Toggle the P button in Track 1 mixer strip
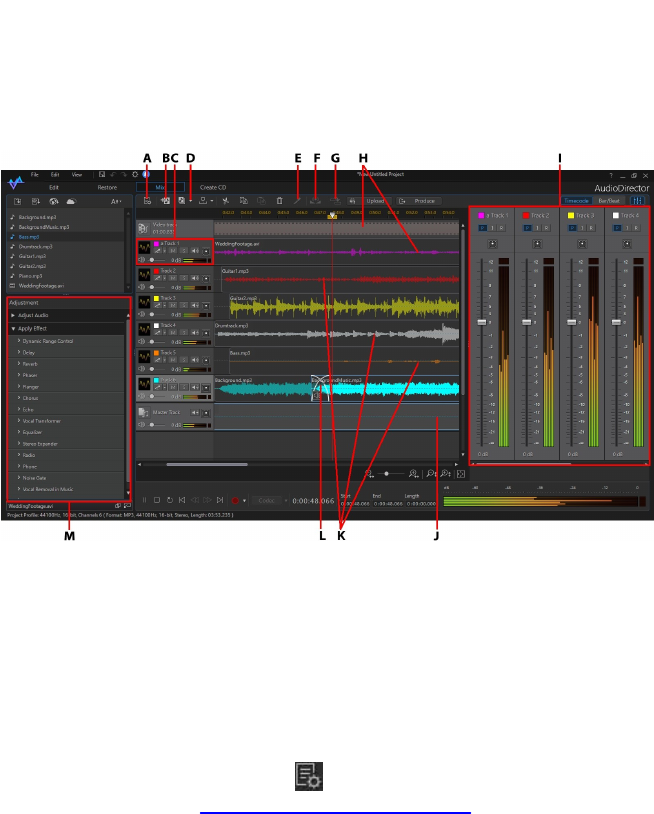654x814 pixels. pos(482,228)
